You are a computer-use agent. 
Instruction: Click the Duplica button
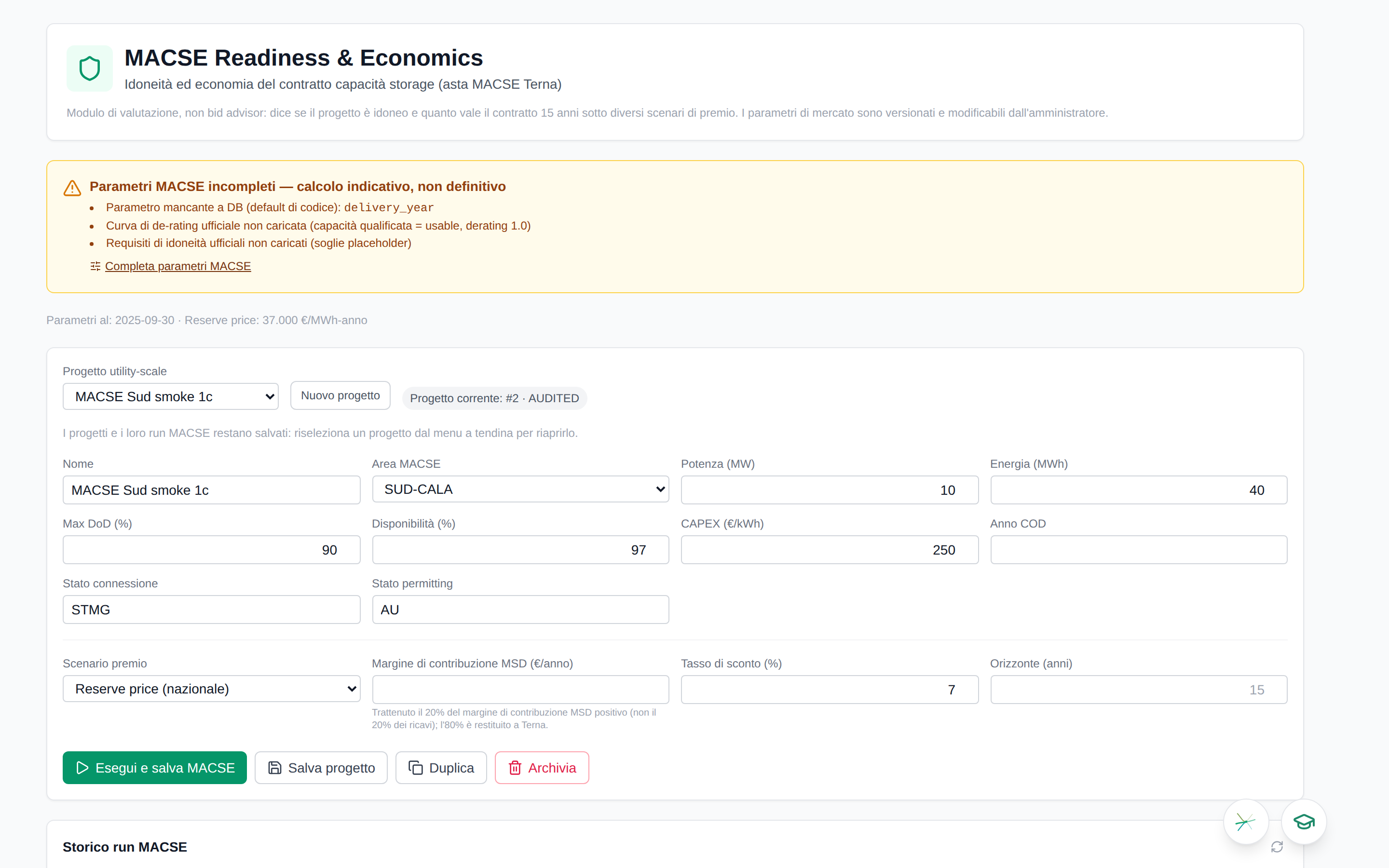coord(441,768)
